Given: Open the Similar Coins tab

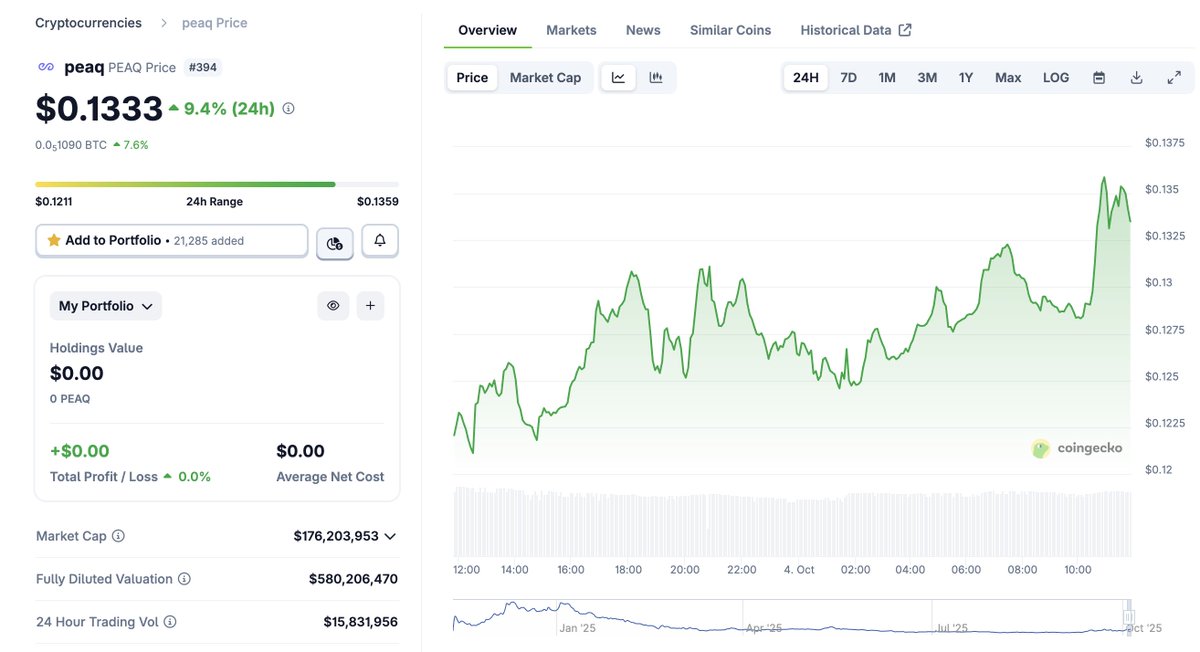Looking at the screenshot, I should [x=730, y=30].
